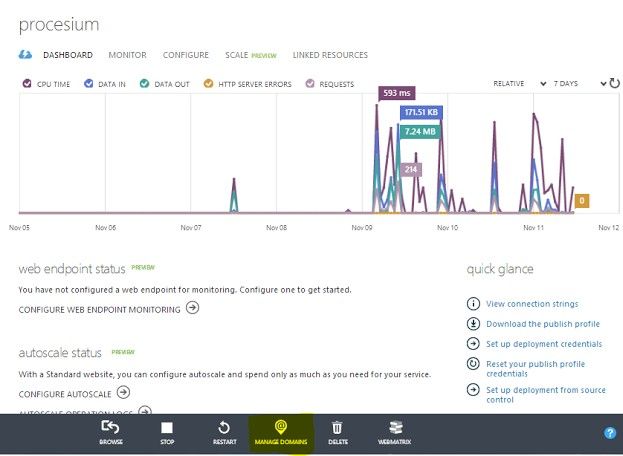The height and width of the screenshot is (456, 623).
Task: Toggle HTTP Server Errors metric checkbox
Action: [208, 84]
